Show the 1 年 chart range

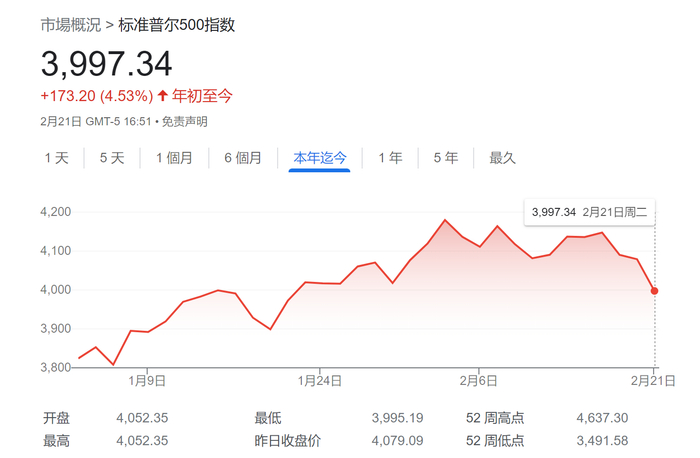[x=390, y=158]
